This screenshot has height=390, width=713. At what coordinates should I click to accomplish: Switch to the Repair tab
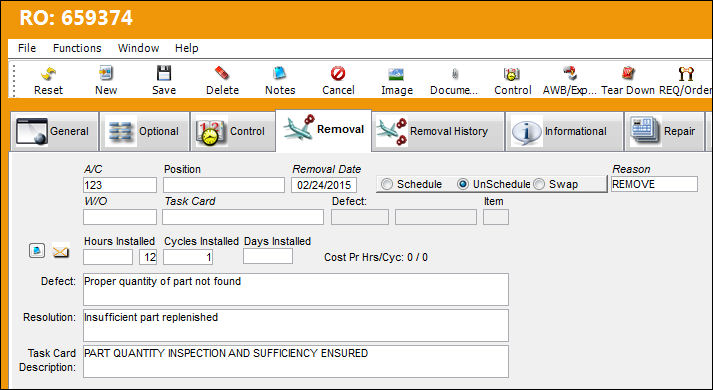coord(664,131)
